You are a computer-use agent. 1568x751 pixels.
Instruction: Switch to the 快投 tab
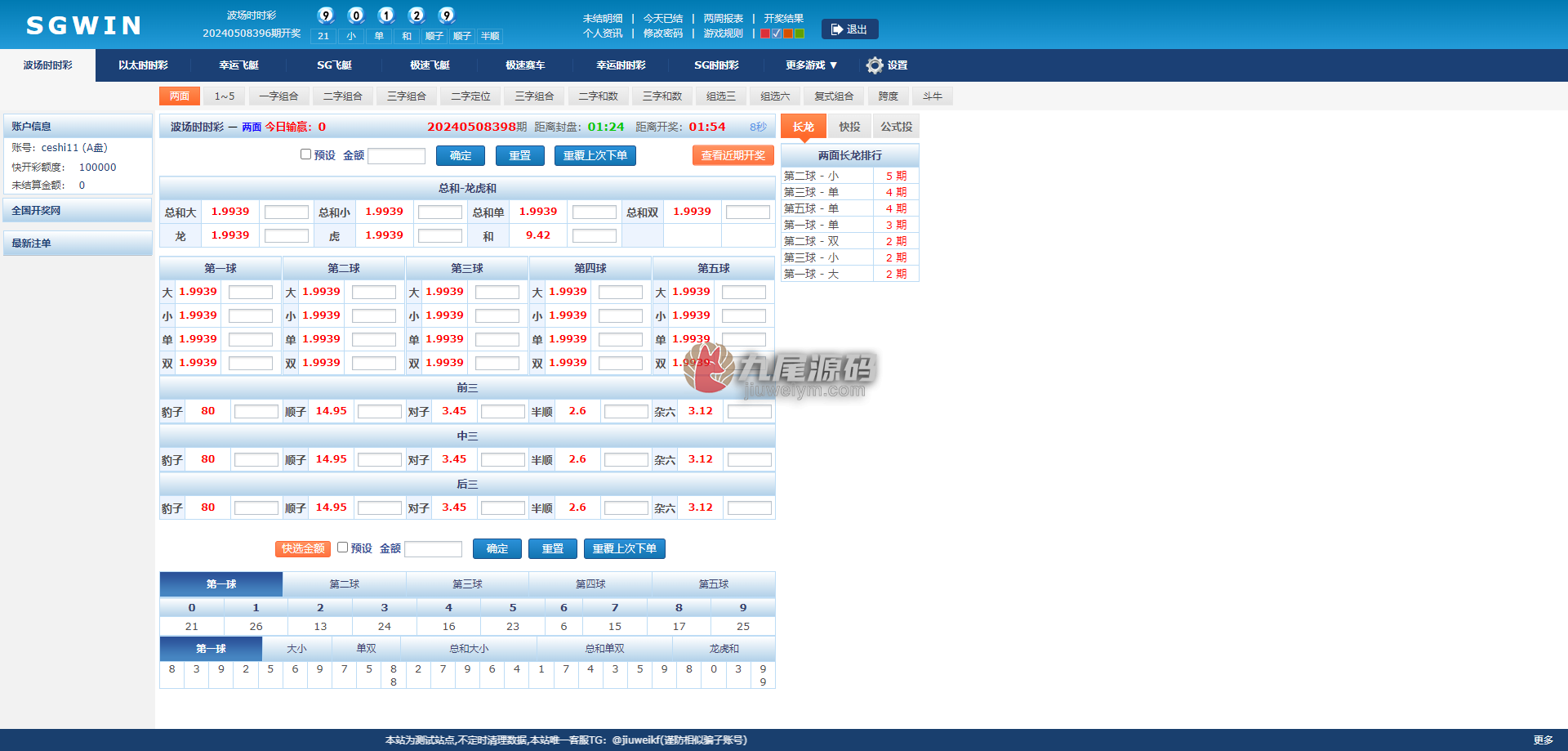click(x=849, y=127)
